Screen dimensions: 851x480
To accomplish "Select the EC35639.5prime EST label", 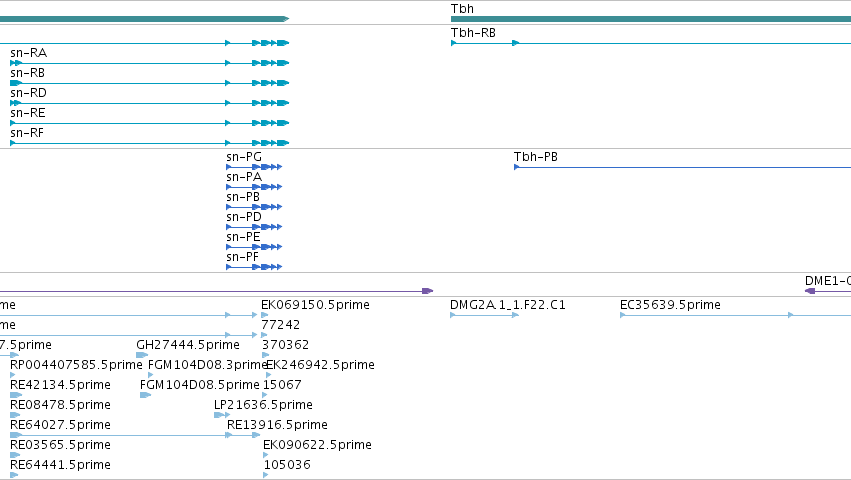I will click(670, 305).
